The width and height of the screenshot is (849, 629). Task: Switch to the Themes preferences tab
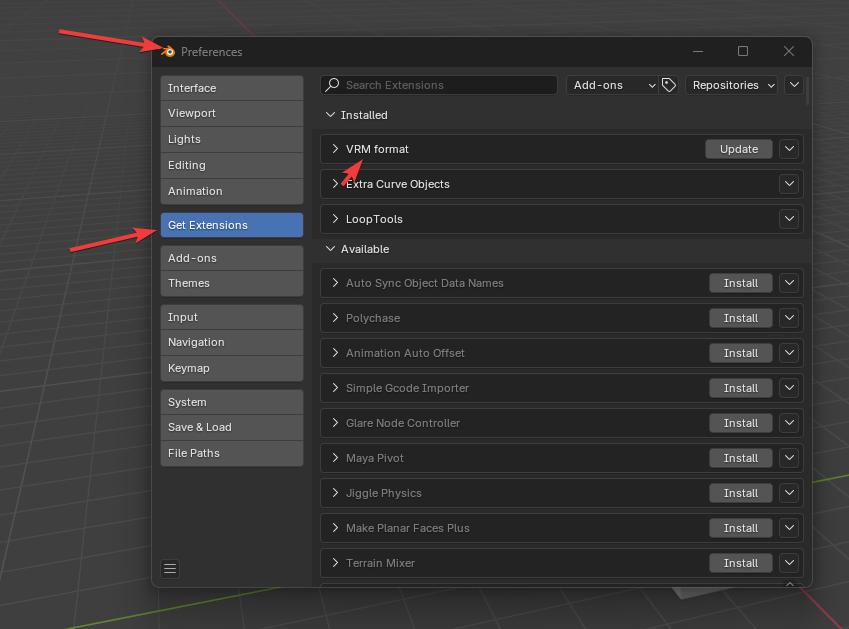tap(231, 284)
